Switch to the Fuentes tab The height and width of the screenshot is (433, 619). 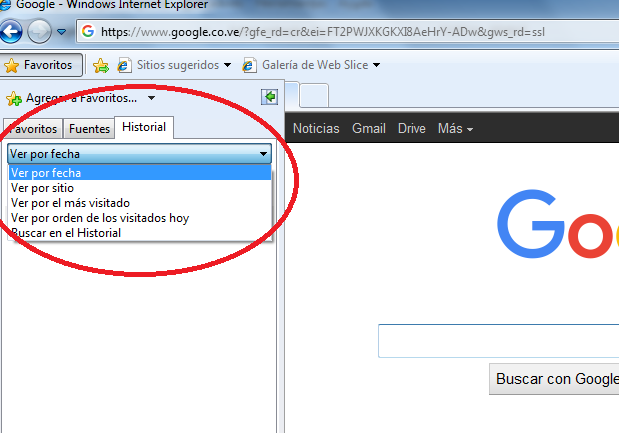[x=89, y=129]
